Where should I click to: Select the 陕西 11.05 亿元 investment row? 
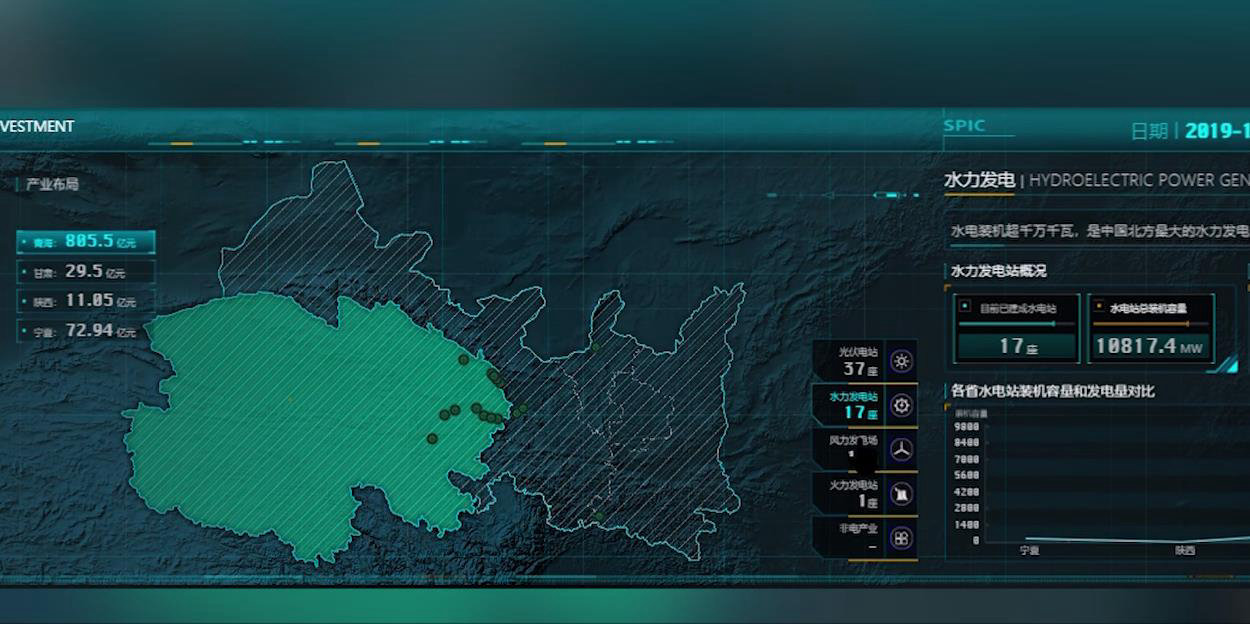[x=86, y=301]
